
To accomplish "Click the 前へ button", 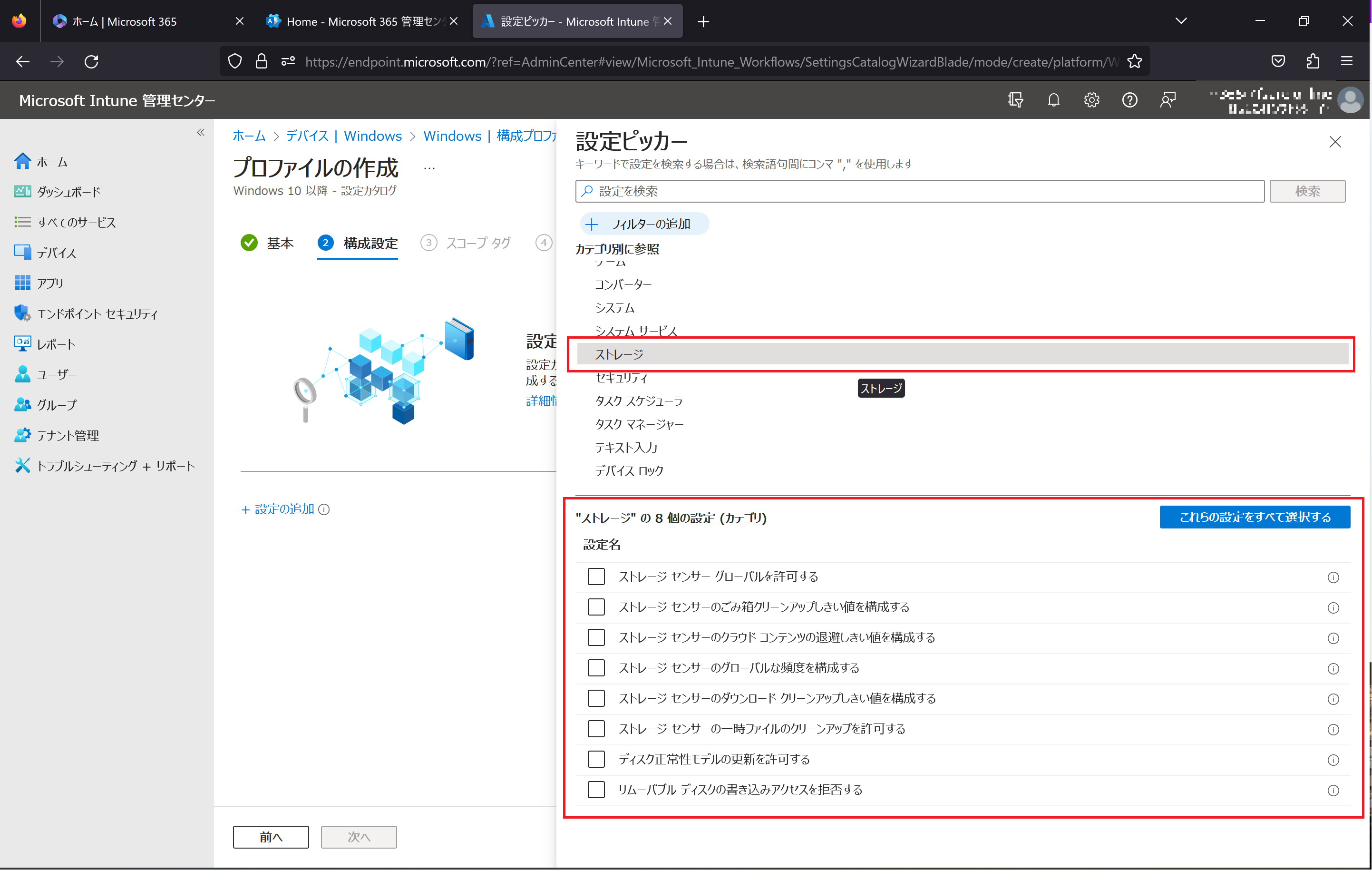I will coord(271,837).
